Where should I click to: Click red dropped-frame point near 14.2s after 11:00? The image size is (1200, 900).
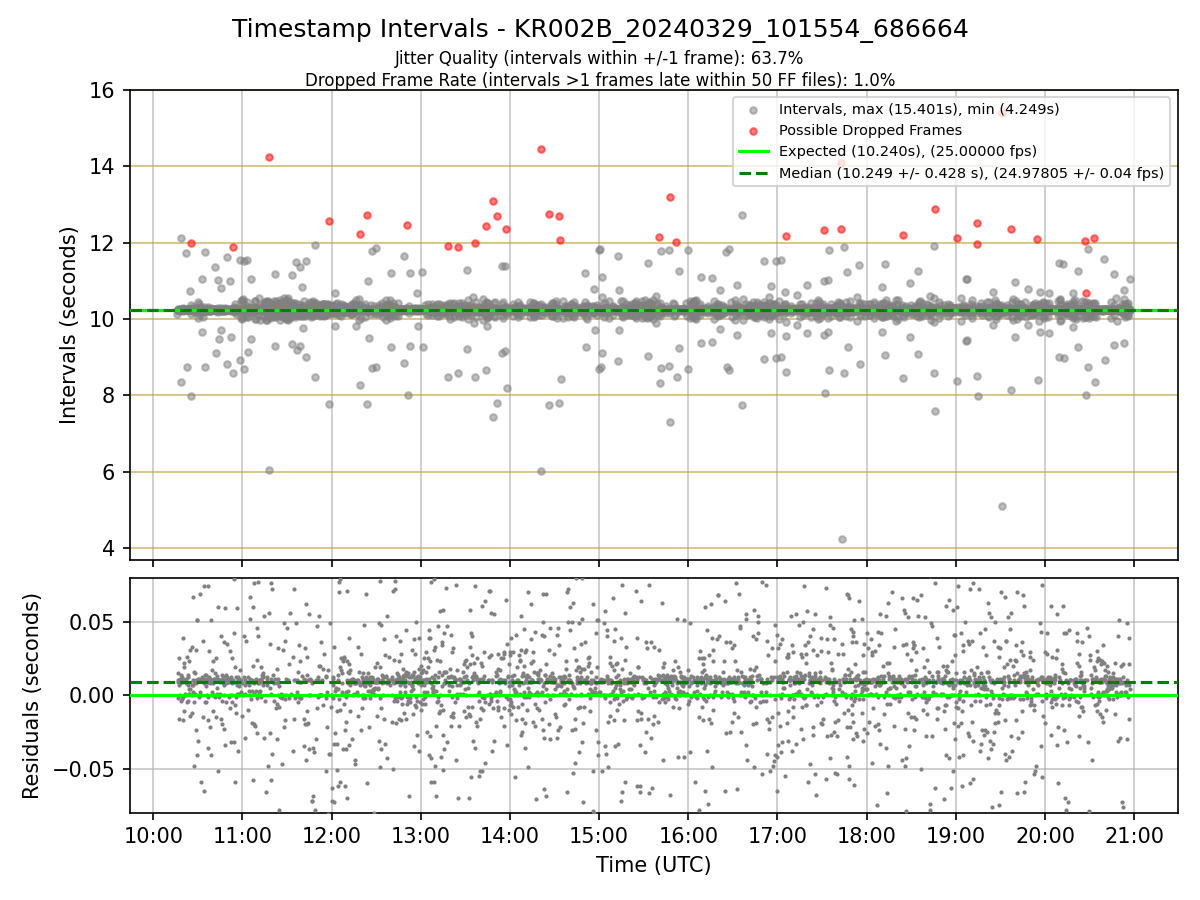pos(269,157)
